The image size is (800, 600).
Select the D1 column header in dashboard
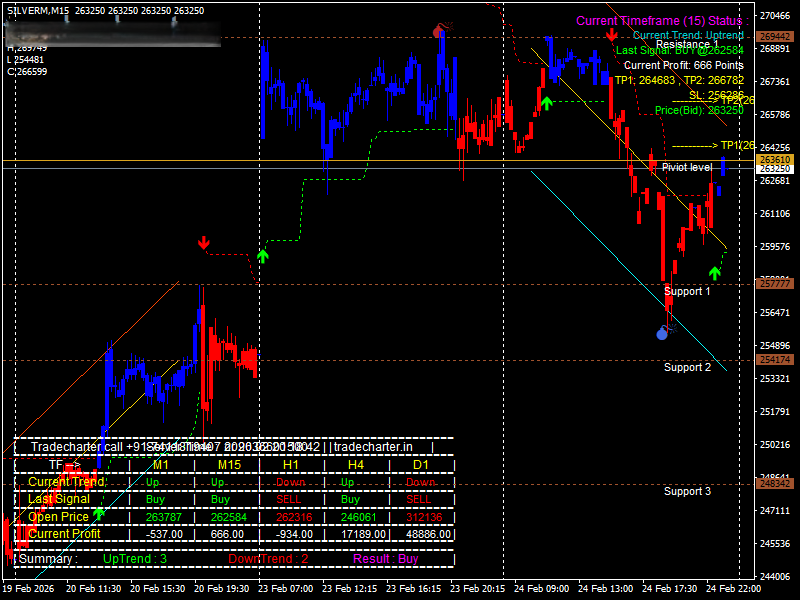click(x=421, y=465)
